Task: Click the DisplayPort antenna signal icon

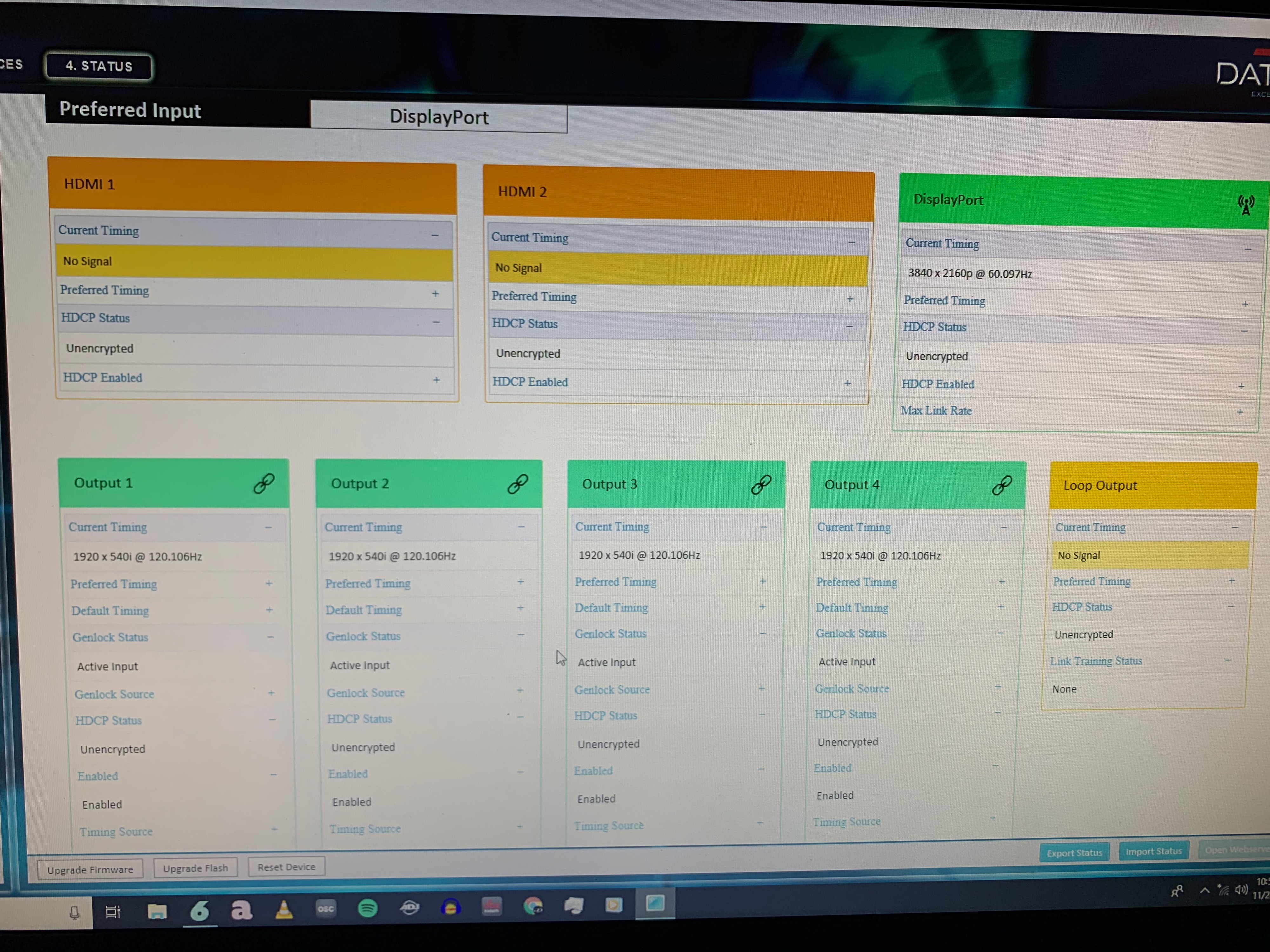Action: (x=1245, y=205)
